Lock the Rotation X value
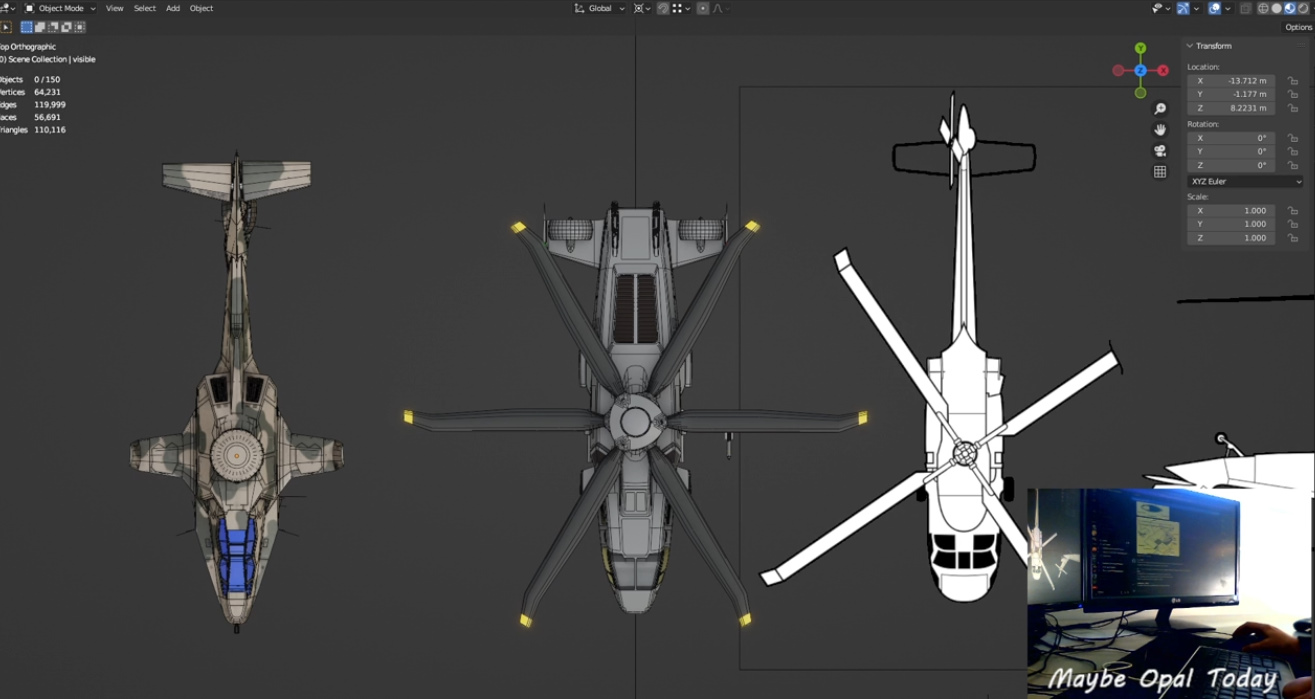 pyautogui.click(x=1293, y=138)
